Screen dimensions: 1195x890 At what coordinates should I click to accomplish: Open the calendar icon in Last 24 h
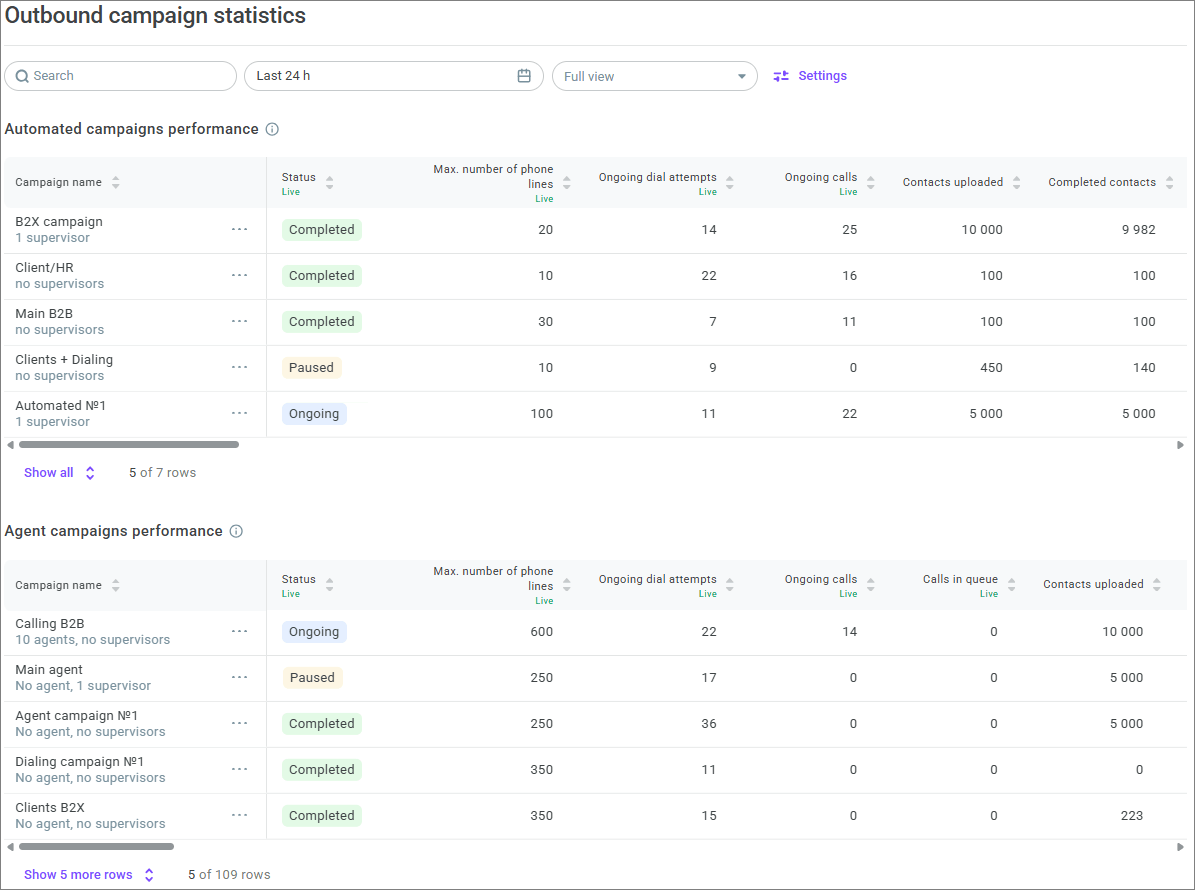[524, 76]
